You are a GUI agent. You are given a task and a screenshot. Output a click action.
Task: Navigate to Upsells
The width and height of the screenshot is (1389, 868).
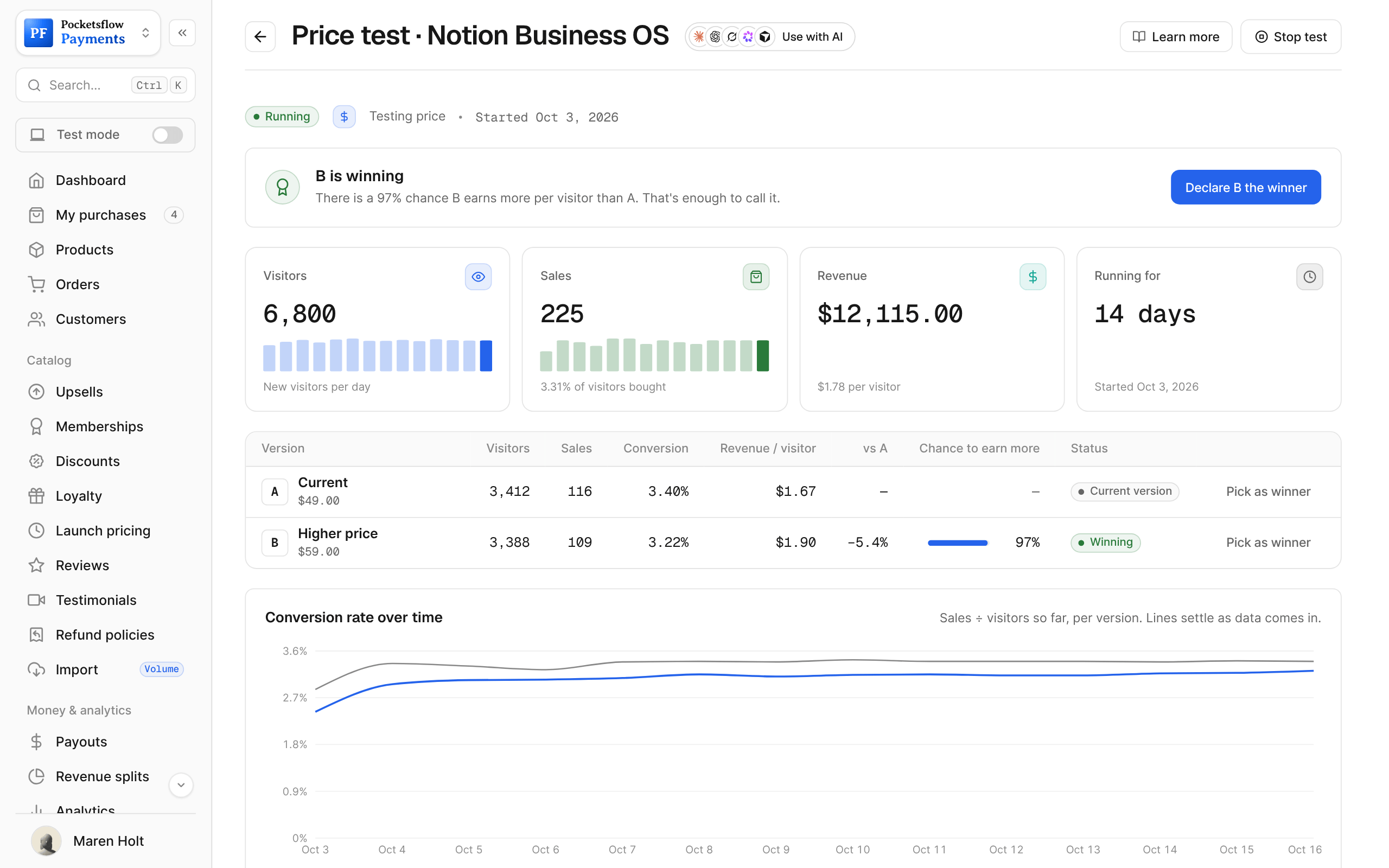(106, 392)
